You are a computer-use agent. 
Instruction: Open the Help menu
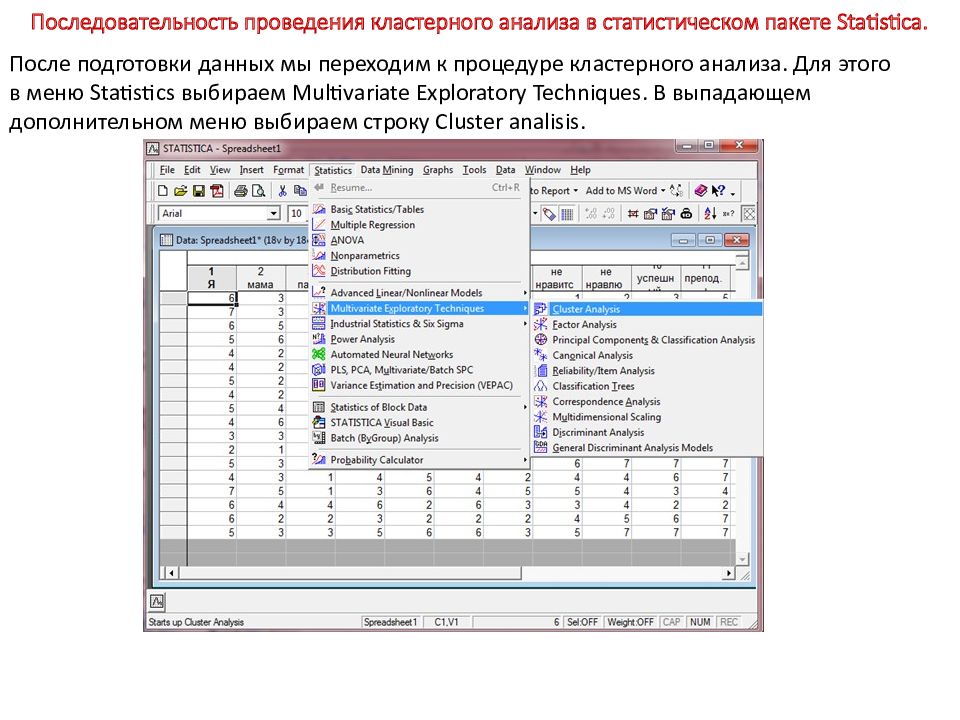pyautogui.click(x=580, y=170)
